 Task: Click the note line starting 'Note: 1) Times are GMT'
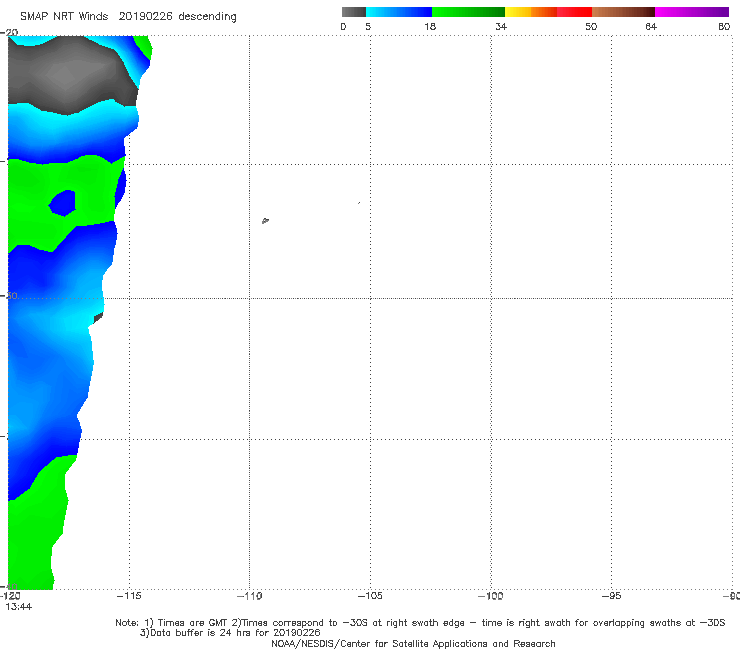[420, 623]
